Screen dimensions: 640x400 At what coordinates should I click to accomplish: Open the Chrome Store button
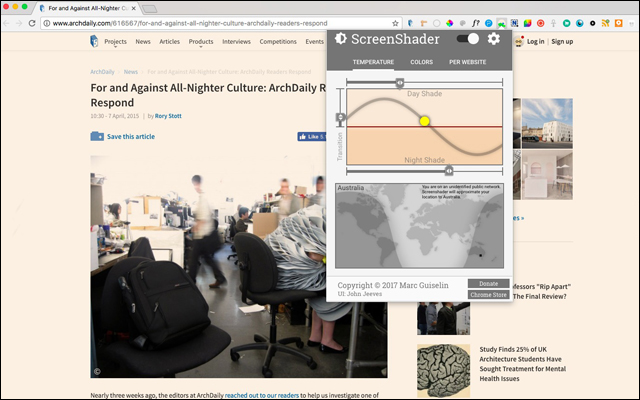click(x=488, y=295)
